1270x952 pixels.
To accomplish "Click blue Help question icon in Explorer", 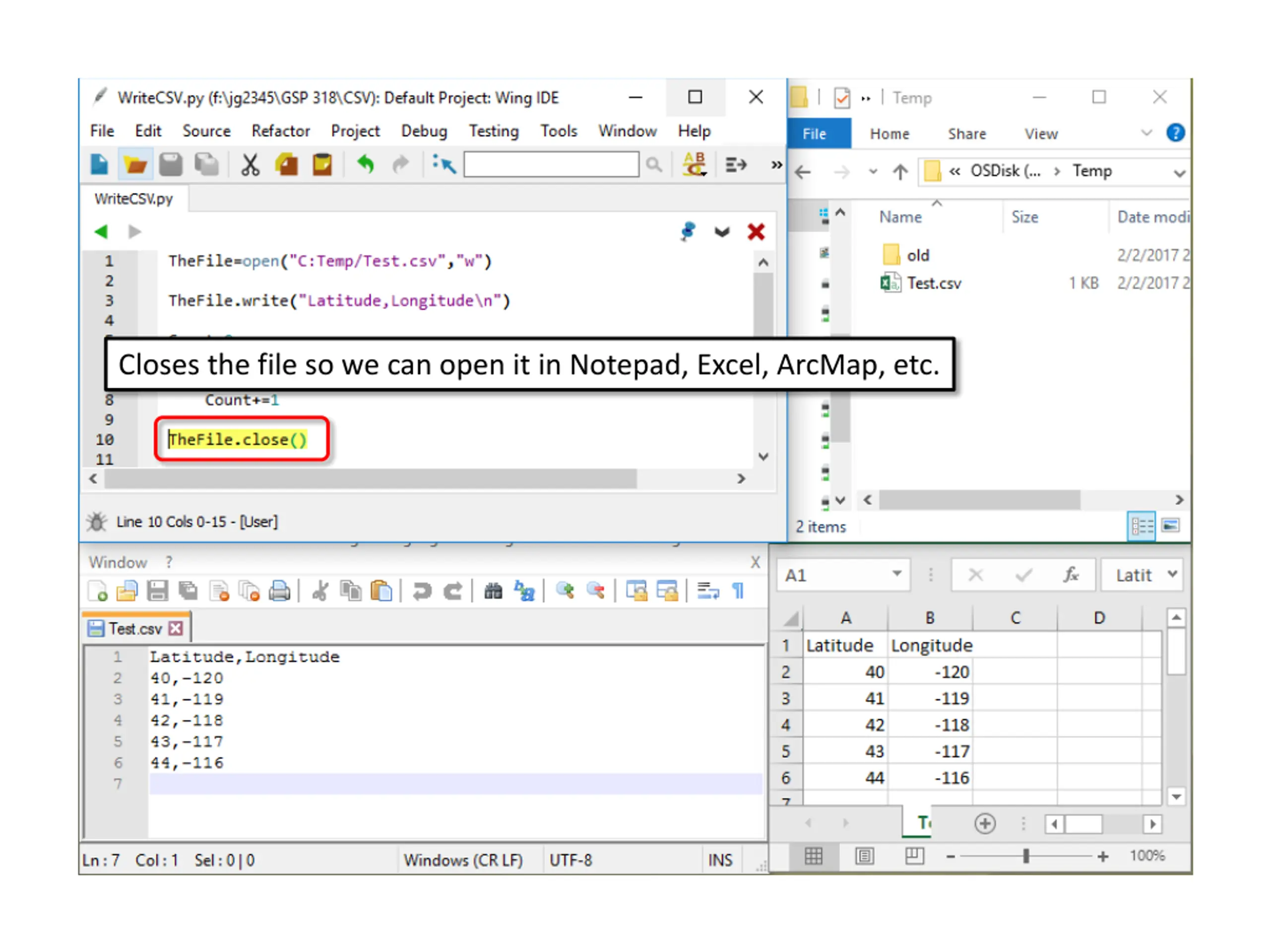I will click(x=1175, y=133).
